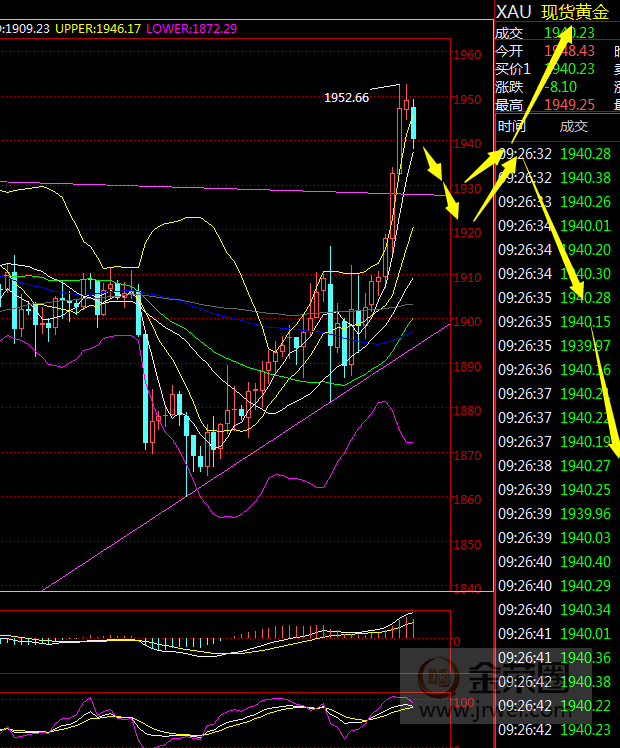Click the 1920 price axis label

point(467,233)
